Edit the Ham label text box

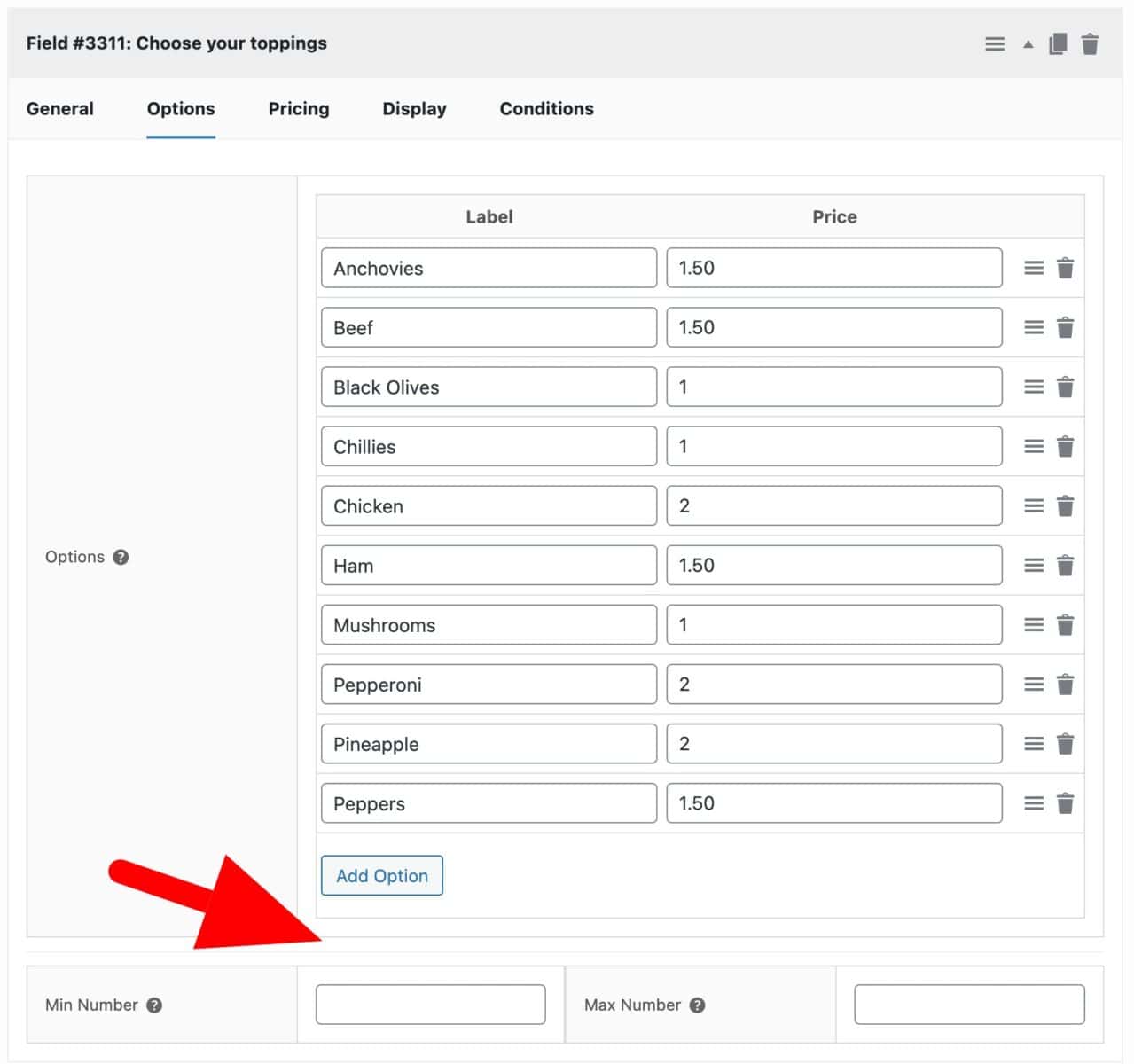[x=488, y=565]
